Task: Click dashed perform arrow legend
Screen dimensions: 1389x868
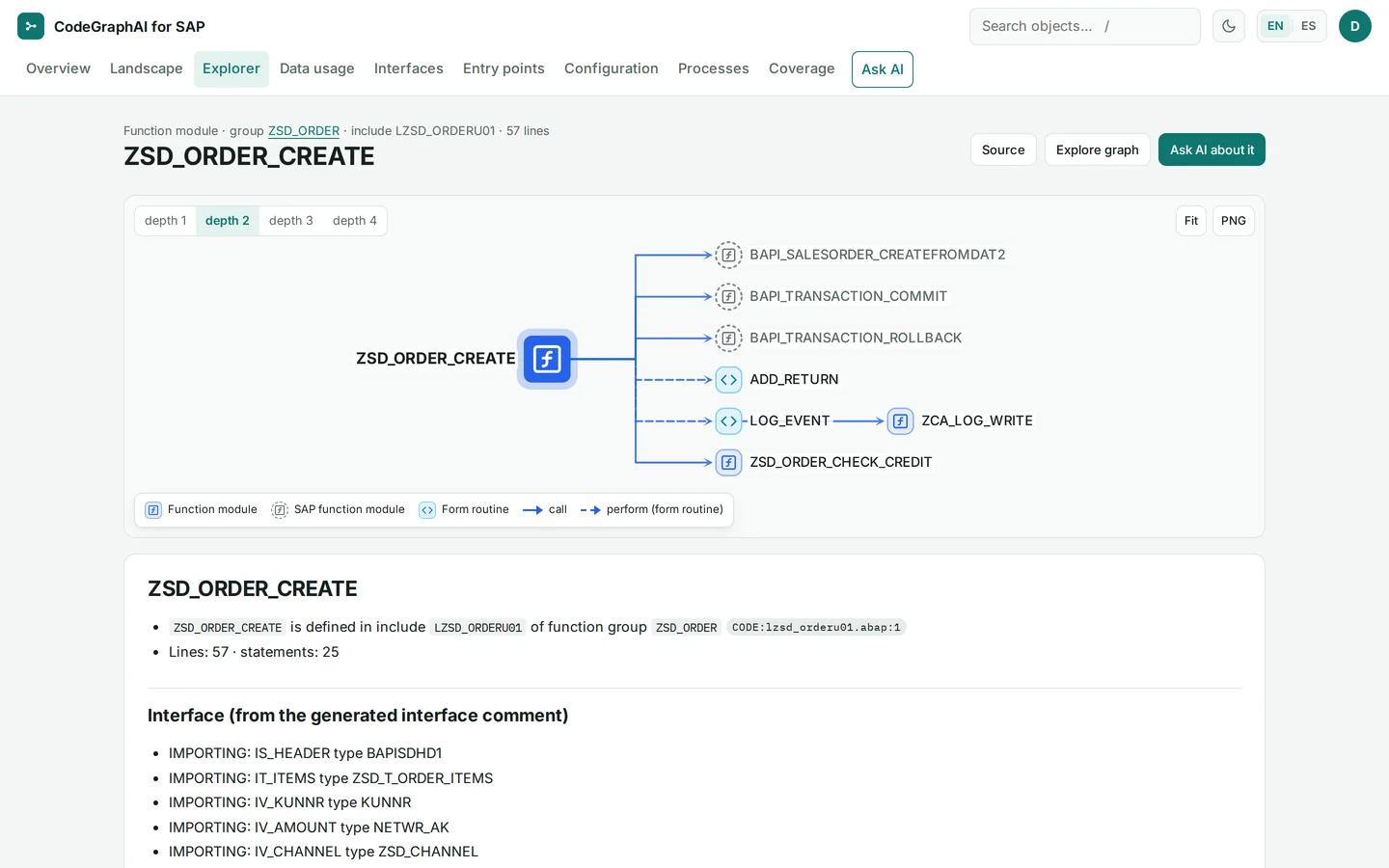Action: click(x=590, y=510)
